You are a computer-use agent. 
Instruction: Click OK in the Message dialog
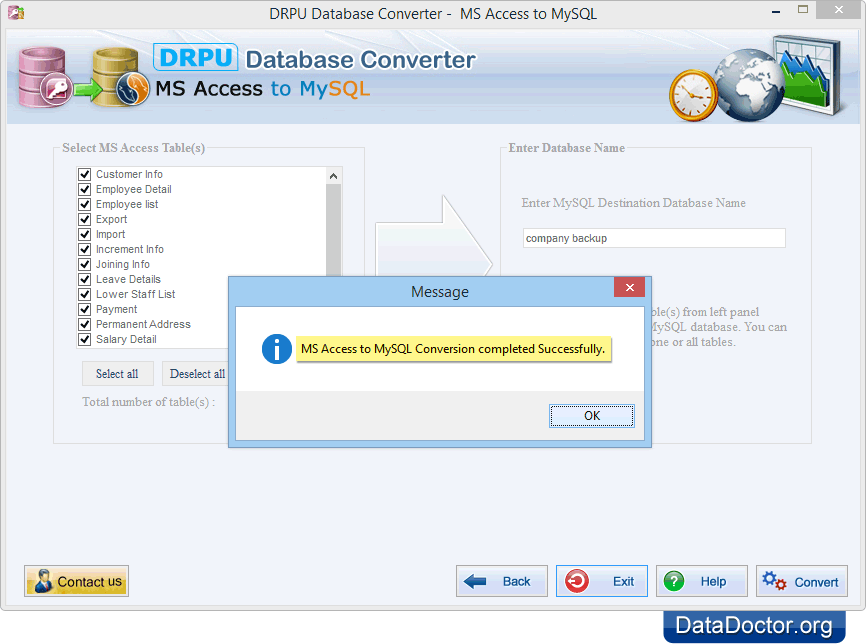[592, 416]
